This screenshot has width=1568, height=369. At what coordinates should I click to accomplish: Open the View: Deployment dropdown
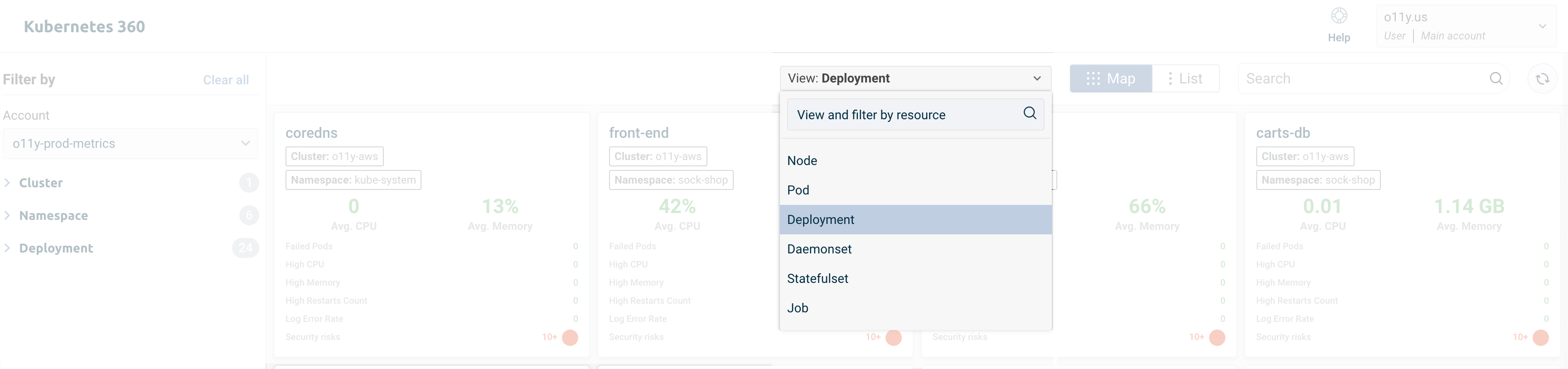(915, 78)
